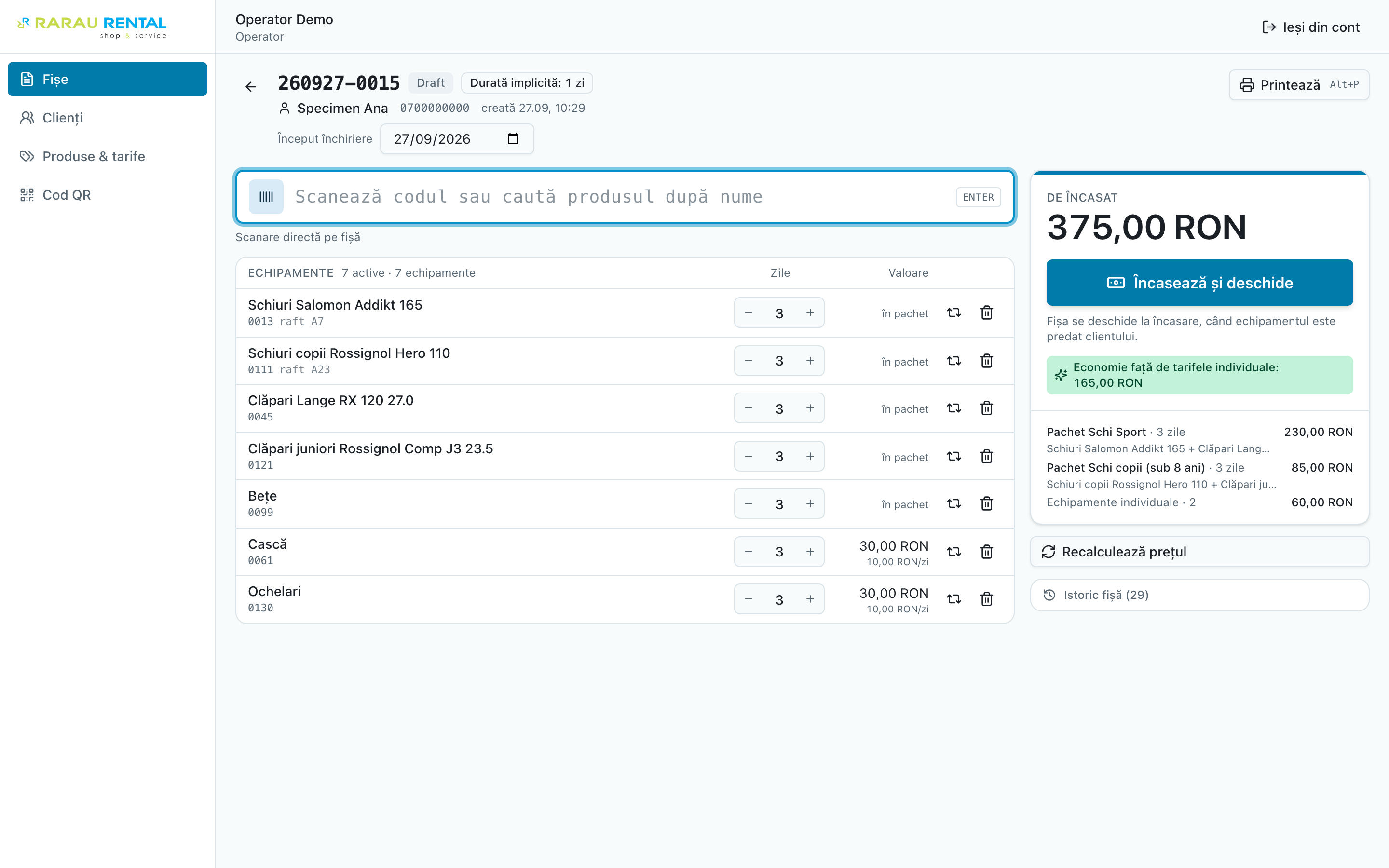Viewport: 1389px width, 868px height.
Task: Expand Istoric fișă (29)
Action: pos(1199,595)
